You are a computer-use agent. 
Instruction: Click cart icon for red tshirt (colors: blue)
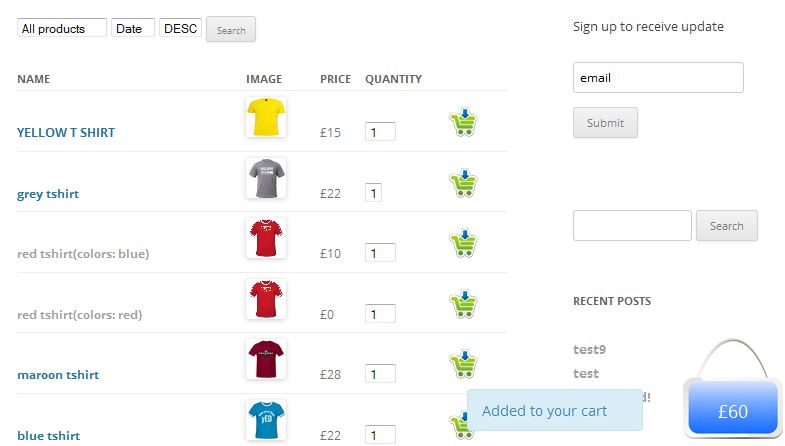pyautogui.click(x=463, y=243)
